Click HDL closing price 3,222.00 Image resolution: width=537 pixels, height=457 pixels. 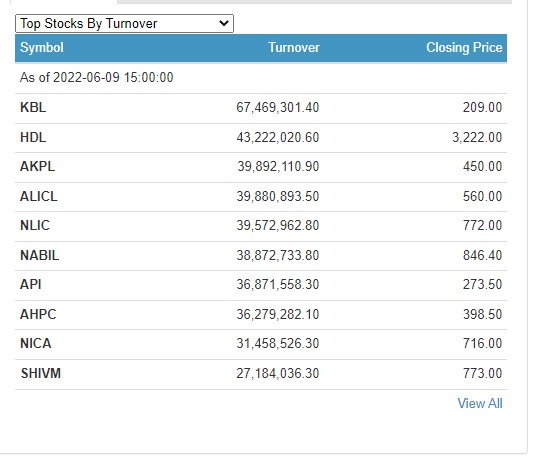click(x=477, y=138)
